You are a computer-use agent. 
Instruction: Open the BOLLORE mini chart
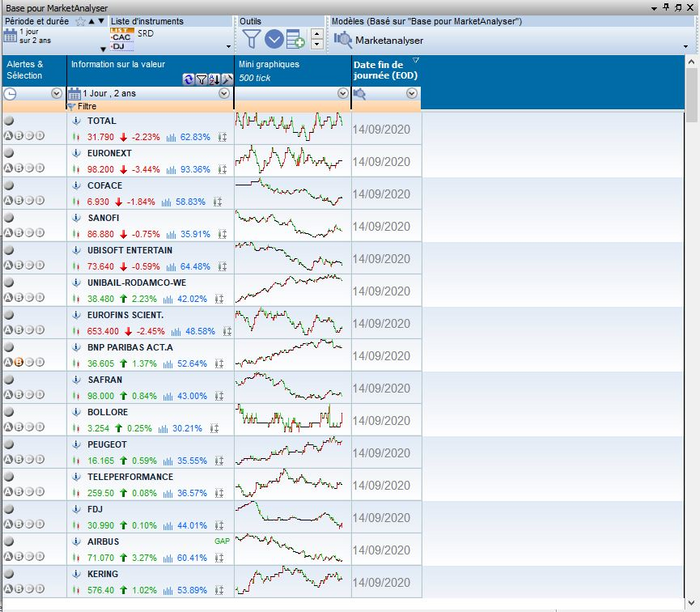[292, 420]
